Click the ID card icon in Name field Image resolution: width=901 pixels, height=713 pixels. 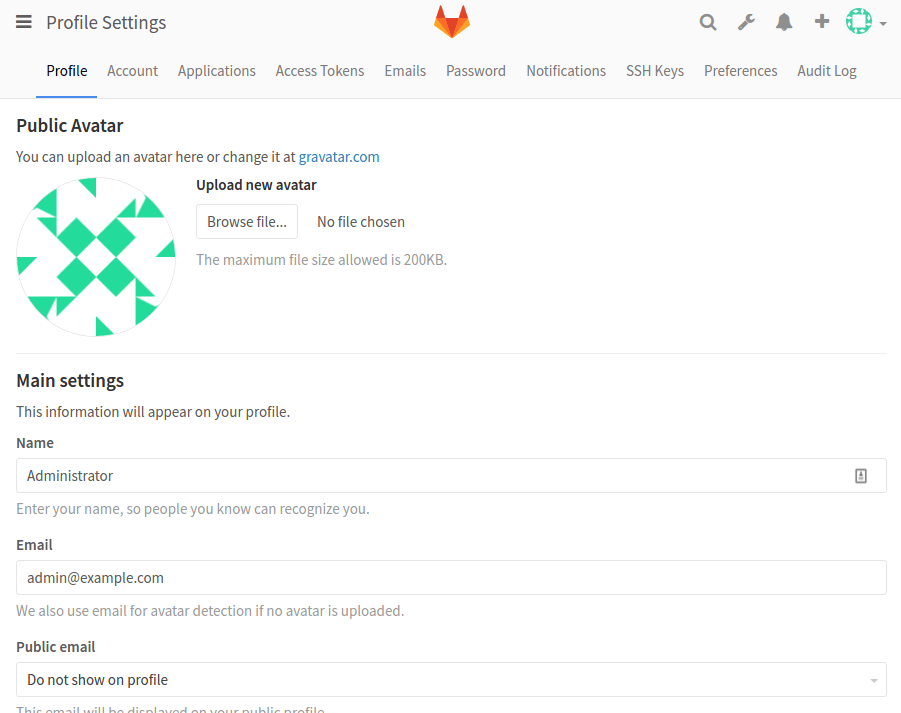click(x=861, y=475)
